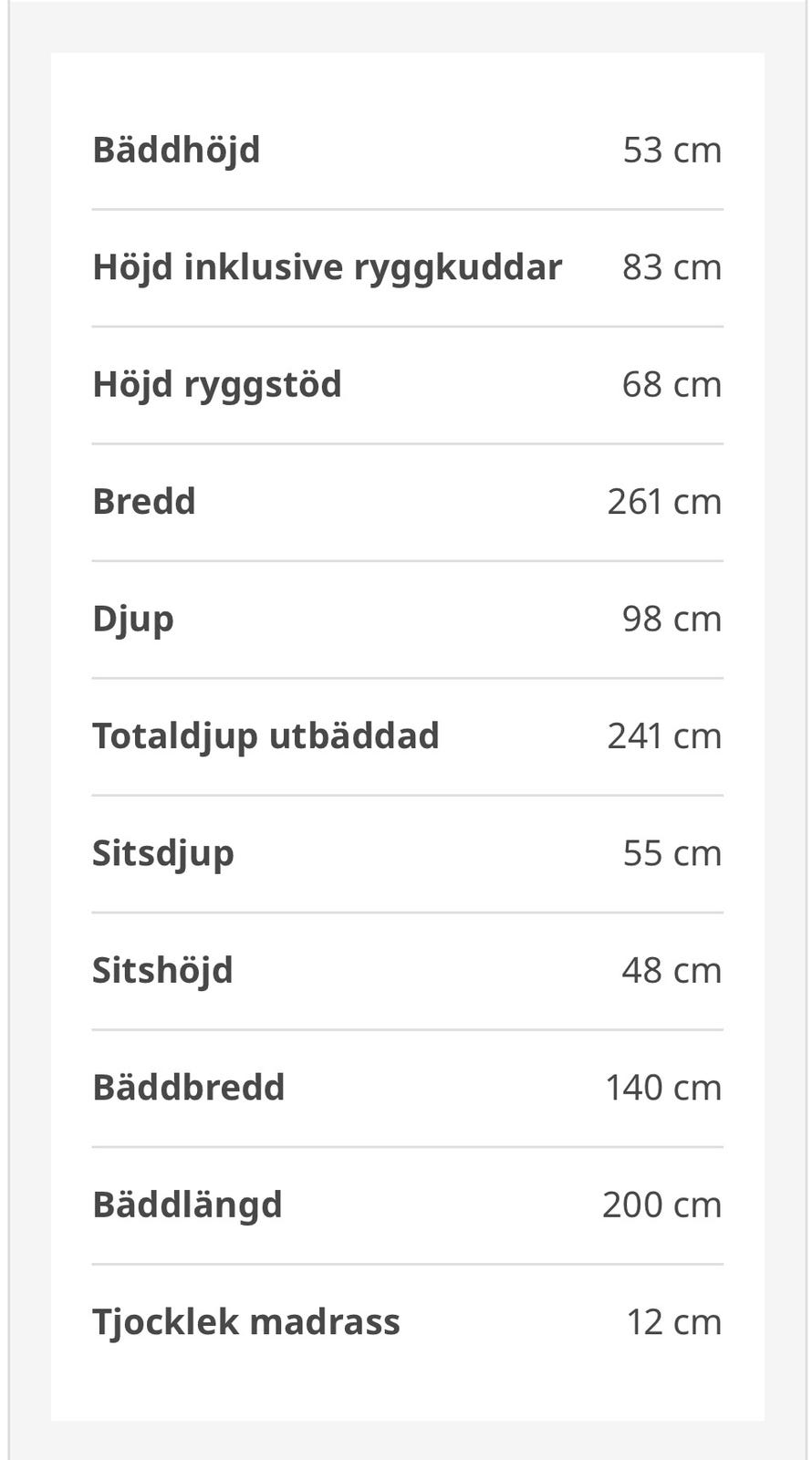Select the Bäddhöjd label

coord(176,151)
